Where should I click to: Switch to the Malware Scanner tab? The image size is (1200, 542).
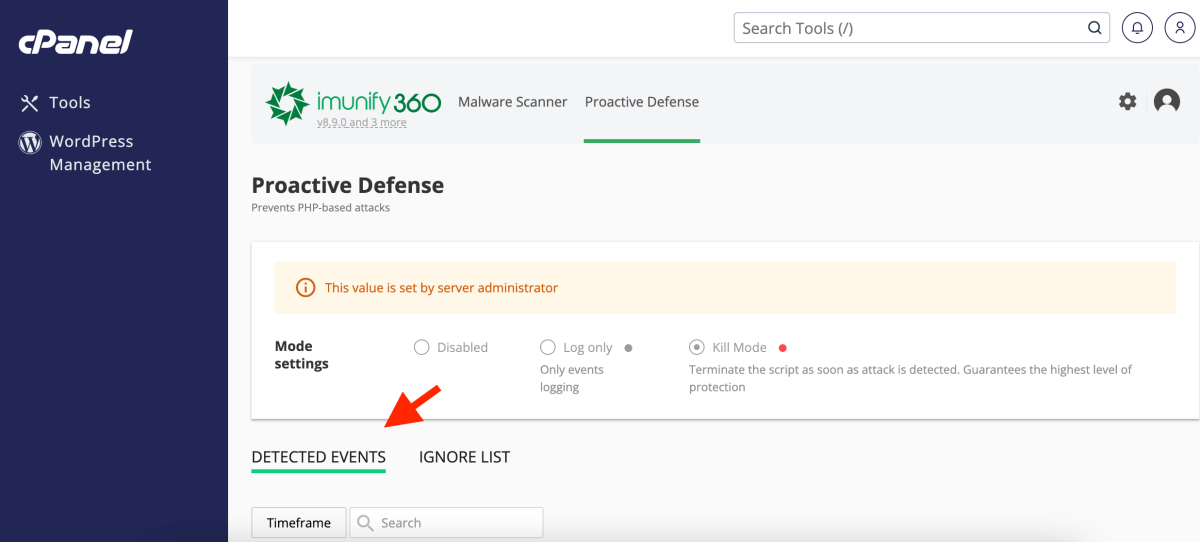[512, 102]
